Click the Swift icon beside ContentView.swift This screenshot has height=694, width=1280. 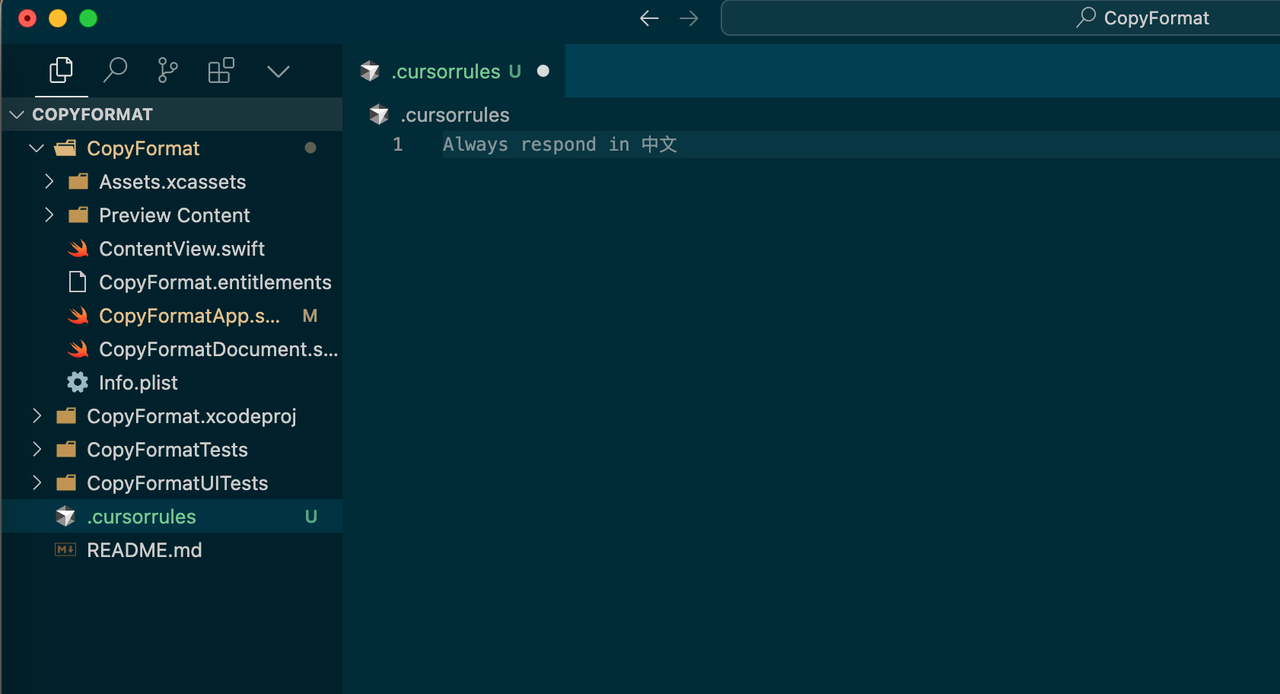click(78, 249)
